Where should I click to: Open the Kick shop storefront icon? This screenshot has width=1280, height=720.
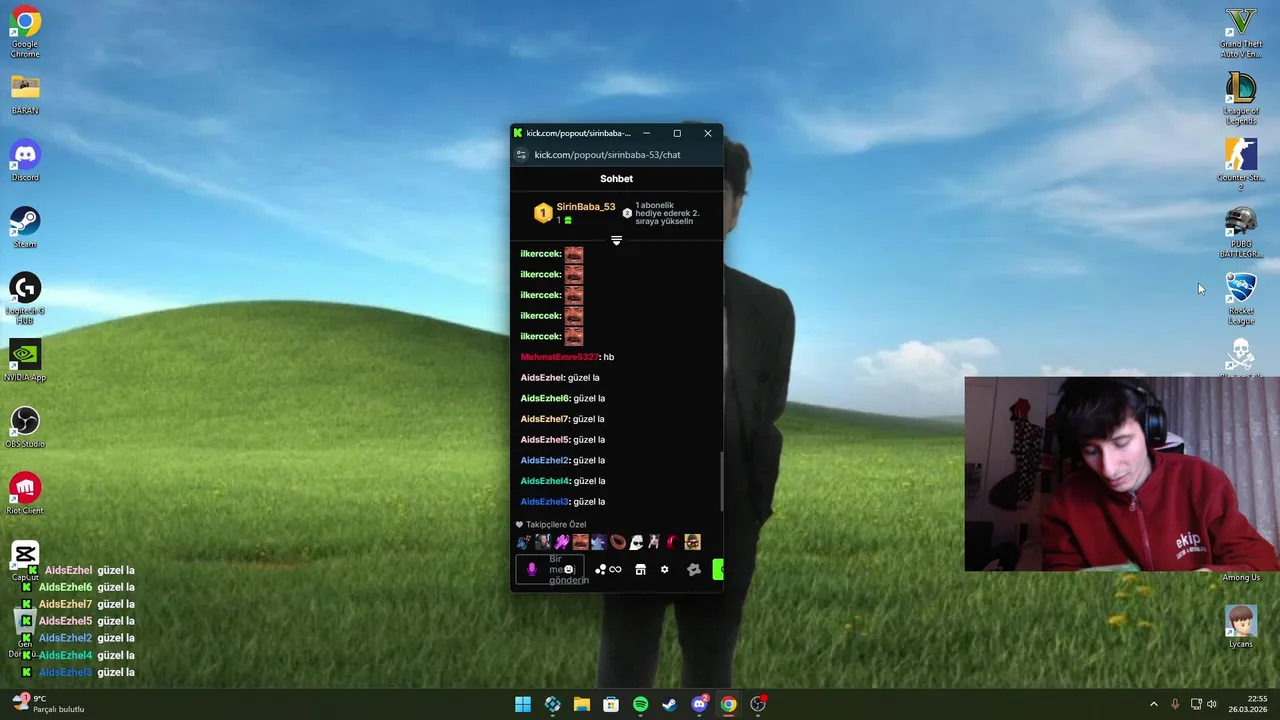click(x=640, y=570)
